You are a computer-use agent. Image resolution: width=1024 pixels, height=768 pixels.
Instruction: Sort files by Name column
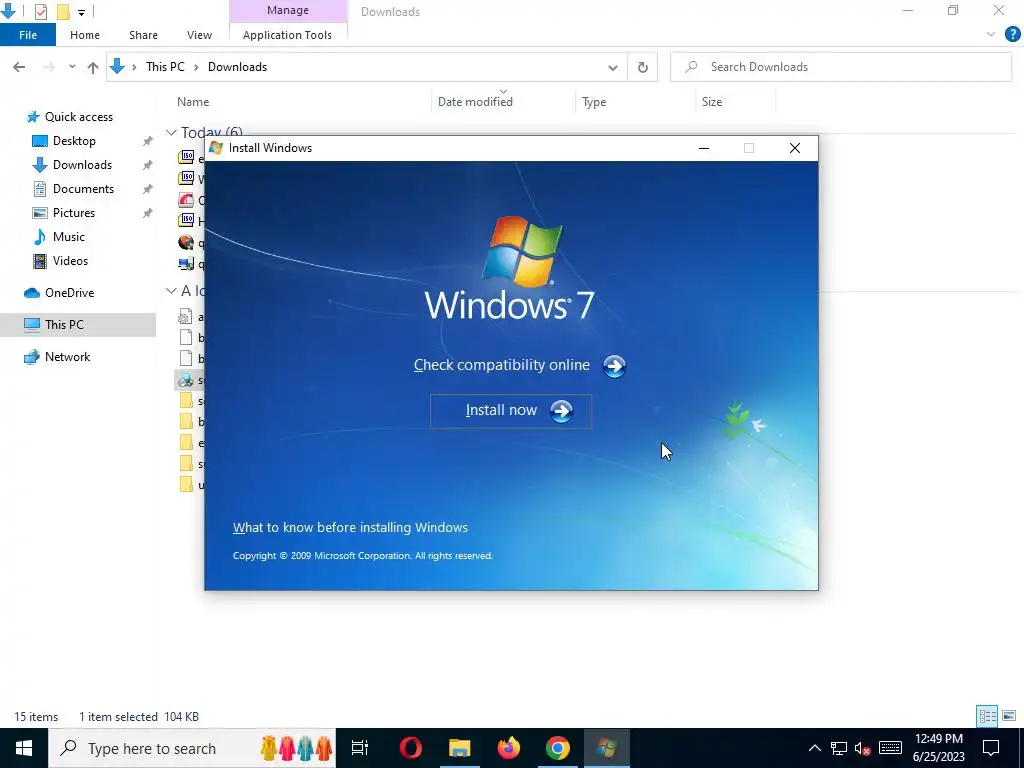coord(193,102)
